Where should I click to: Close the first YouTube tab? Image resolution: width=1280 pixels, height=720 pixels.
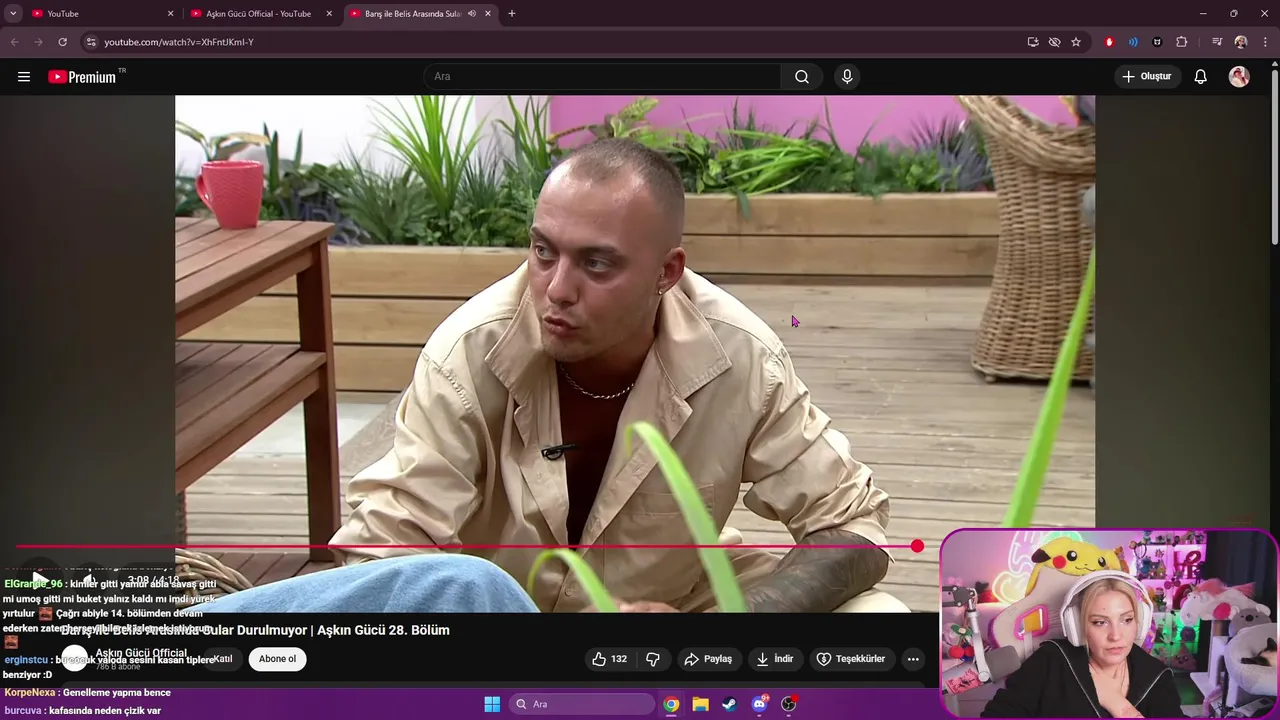170,14
